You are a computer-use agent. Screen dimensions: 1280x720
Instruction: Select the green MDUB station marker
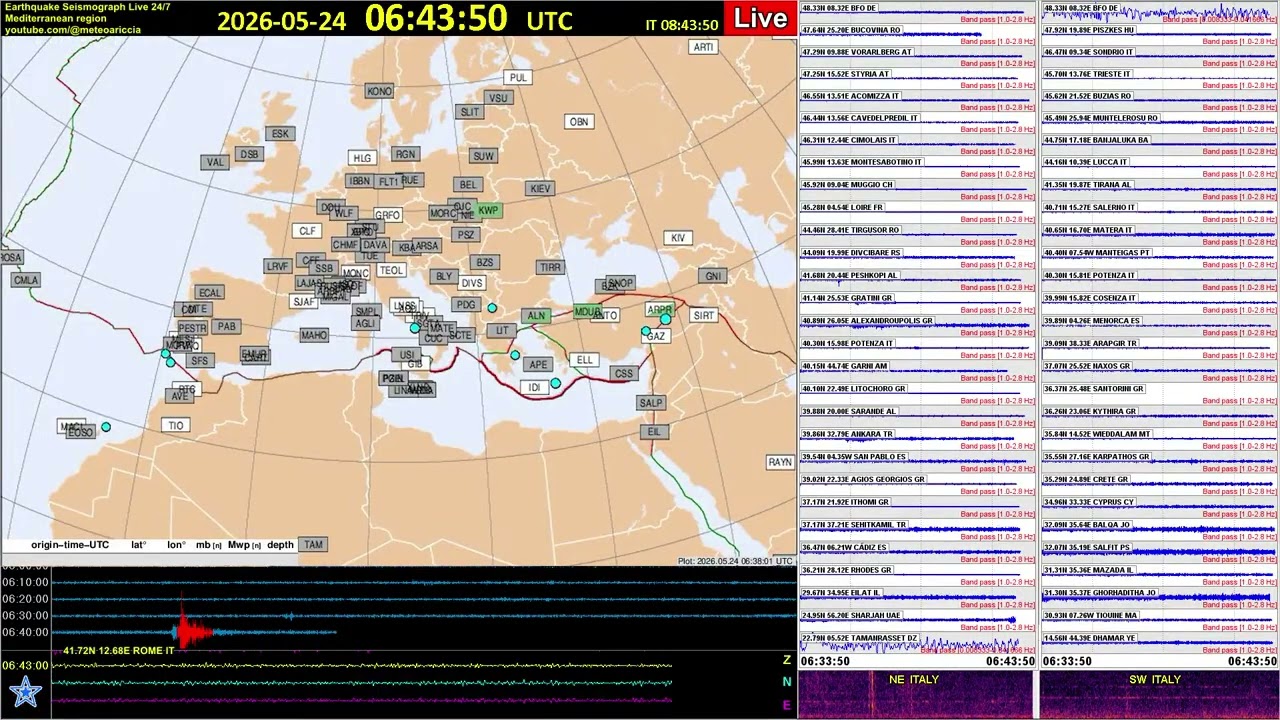click(x=588, y=312)
